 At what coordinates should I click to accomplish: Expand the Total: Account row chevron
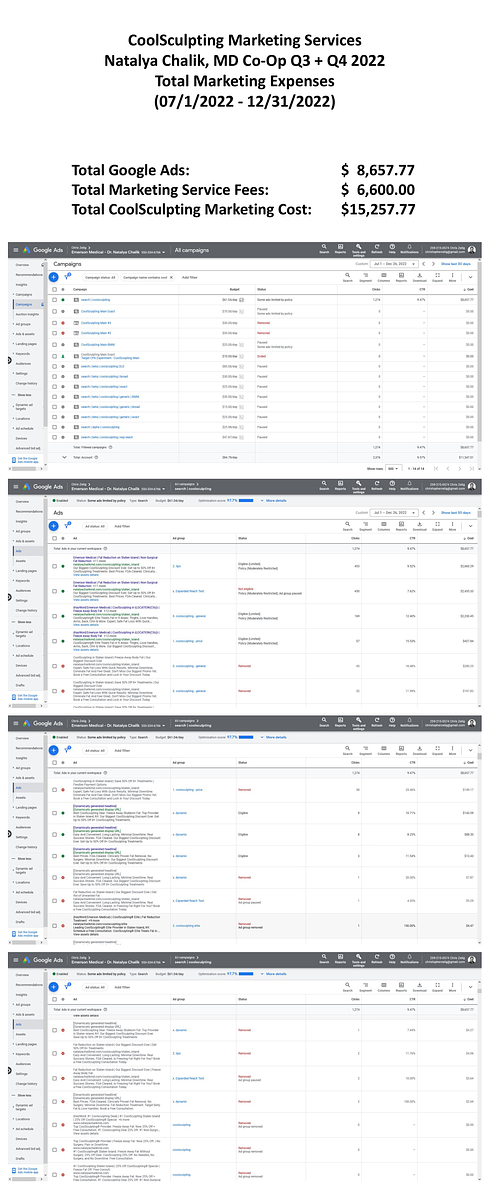[65, 456]
